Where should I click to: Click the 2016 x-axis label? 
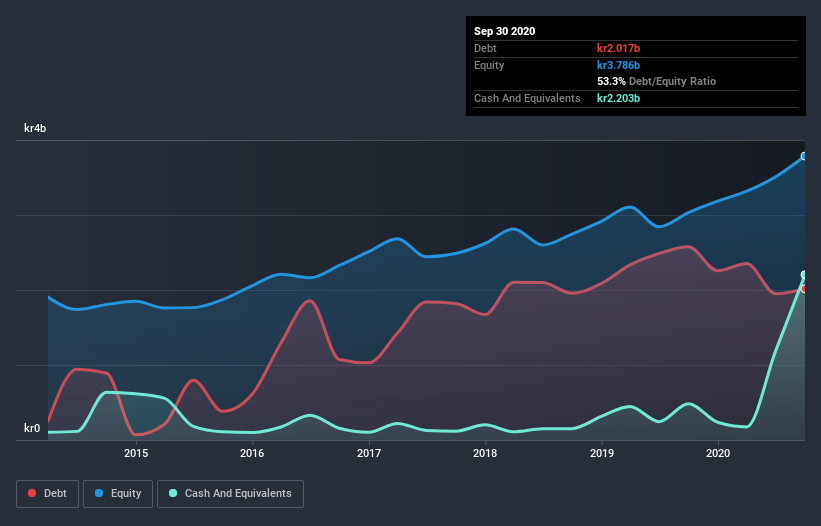click(x=252, y=453)
